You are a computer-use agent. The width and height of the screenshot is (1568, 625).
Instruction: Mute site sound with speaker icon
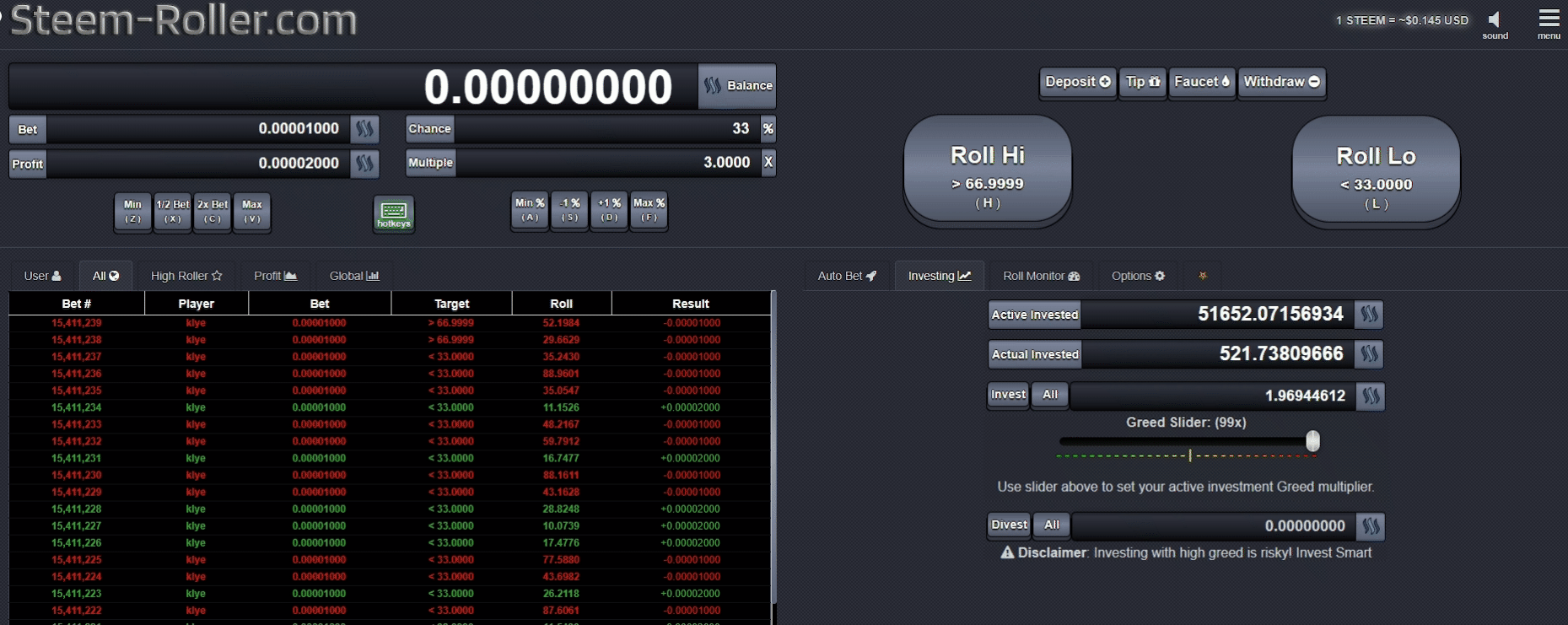click(x=1495, y=20)
